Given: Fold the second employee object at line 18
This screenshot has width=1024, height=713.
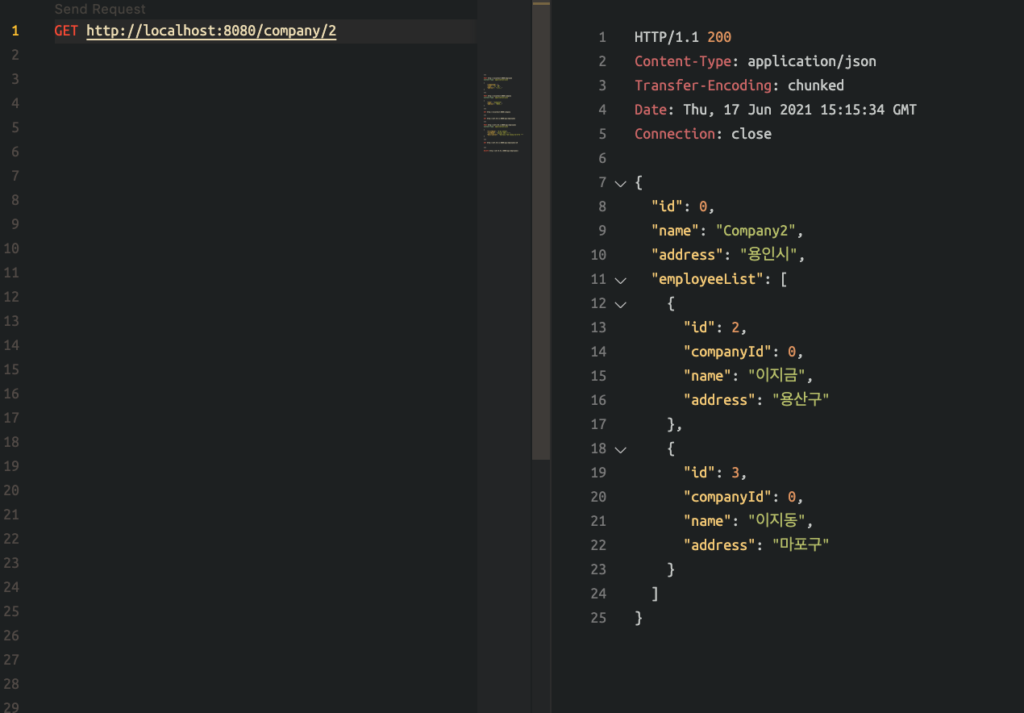Looking at the screenshot, I should (621, 449).
